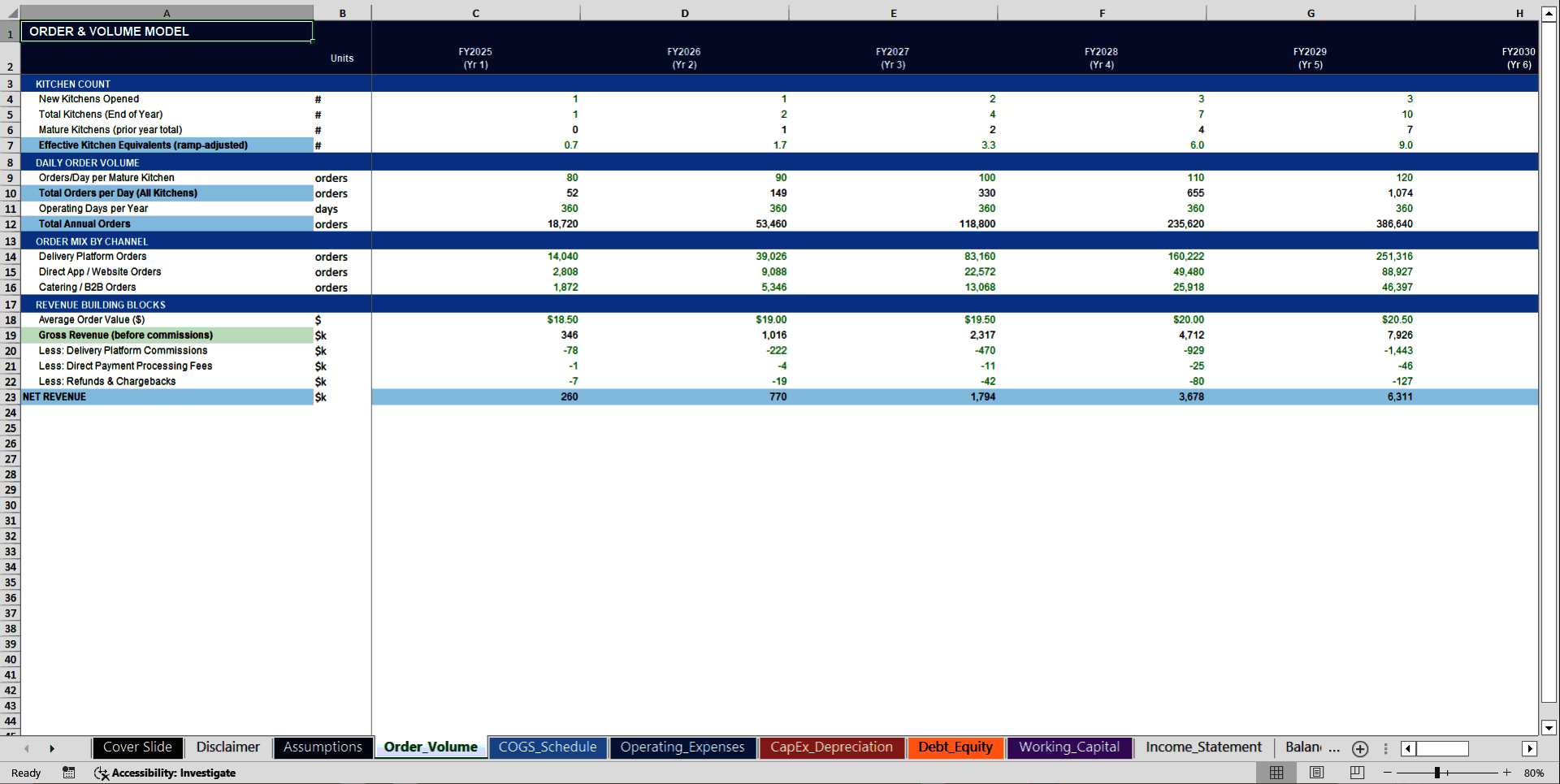Screen dimensions: 1560x784
Task: Select the Page Layout view icon
Action: pyautogui.click(x=1316, y=773)
